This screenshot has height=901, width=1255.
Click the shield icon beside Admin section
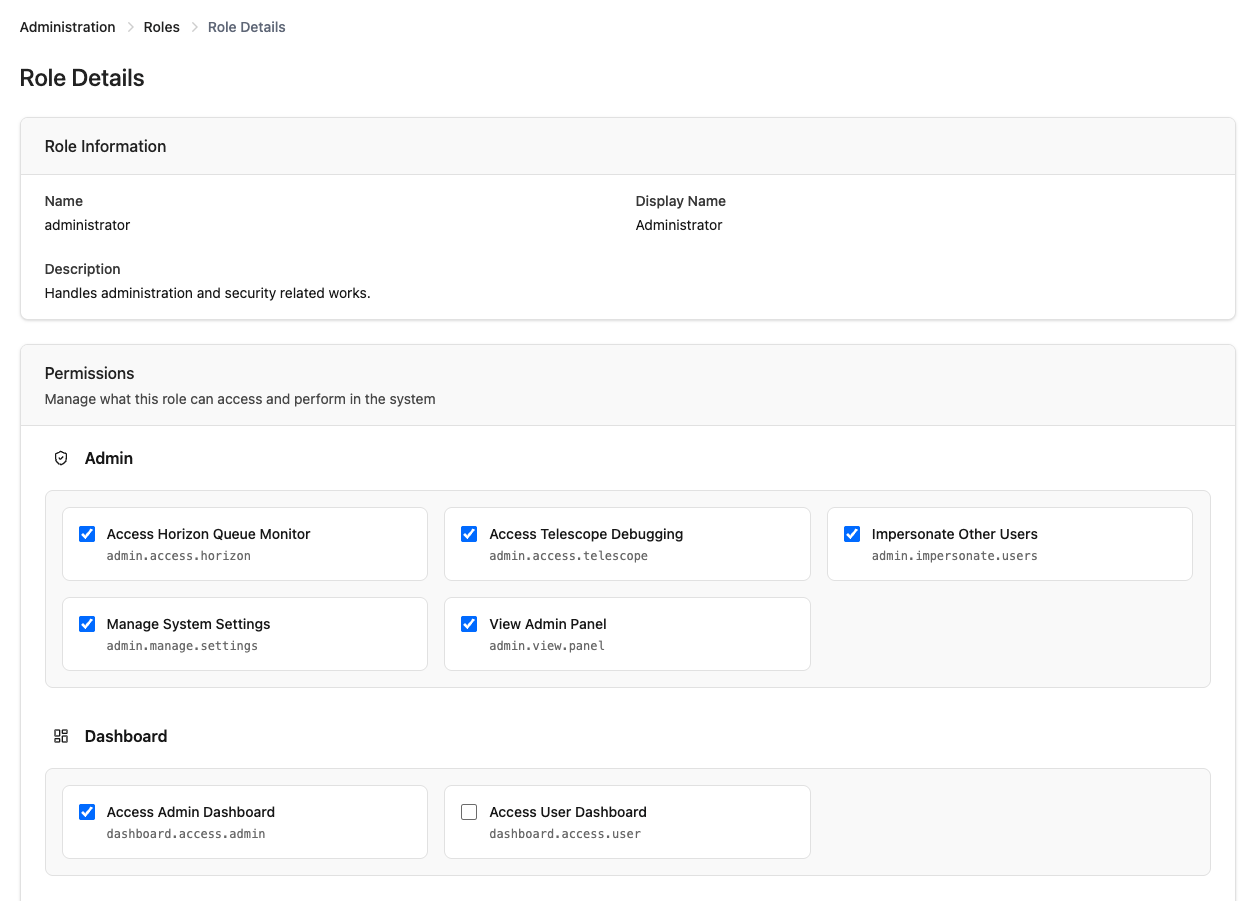point(61,457)
